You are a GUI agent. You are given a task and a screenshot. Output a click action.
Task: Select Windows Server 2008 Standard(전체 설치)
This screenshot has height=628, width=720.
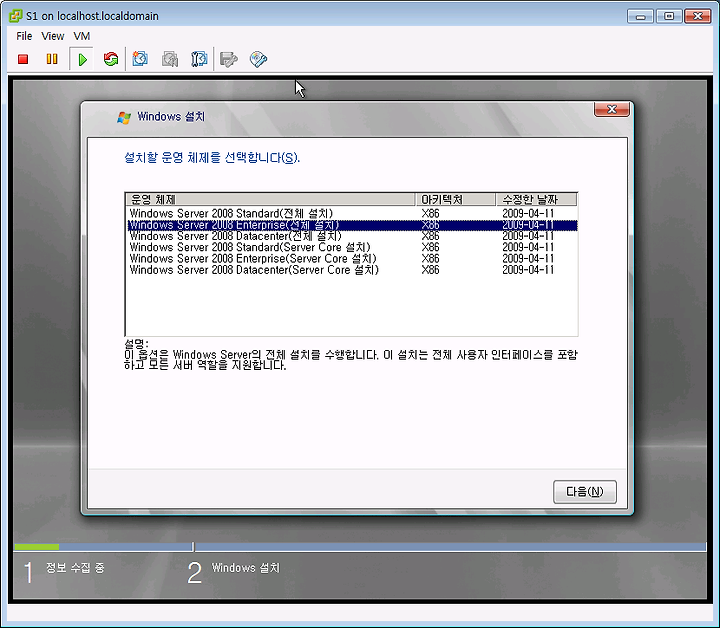(x=352, y=213)
